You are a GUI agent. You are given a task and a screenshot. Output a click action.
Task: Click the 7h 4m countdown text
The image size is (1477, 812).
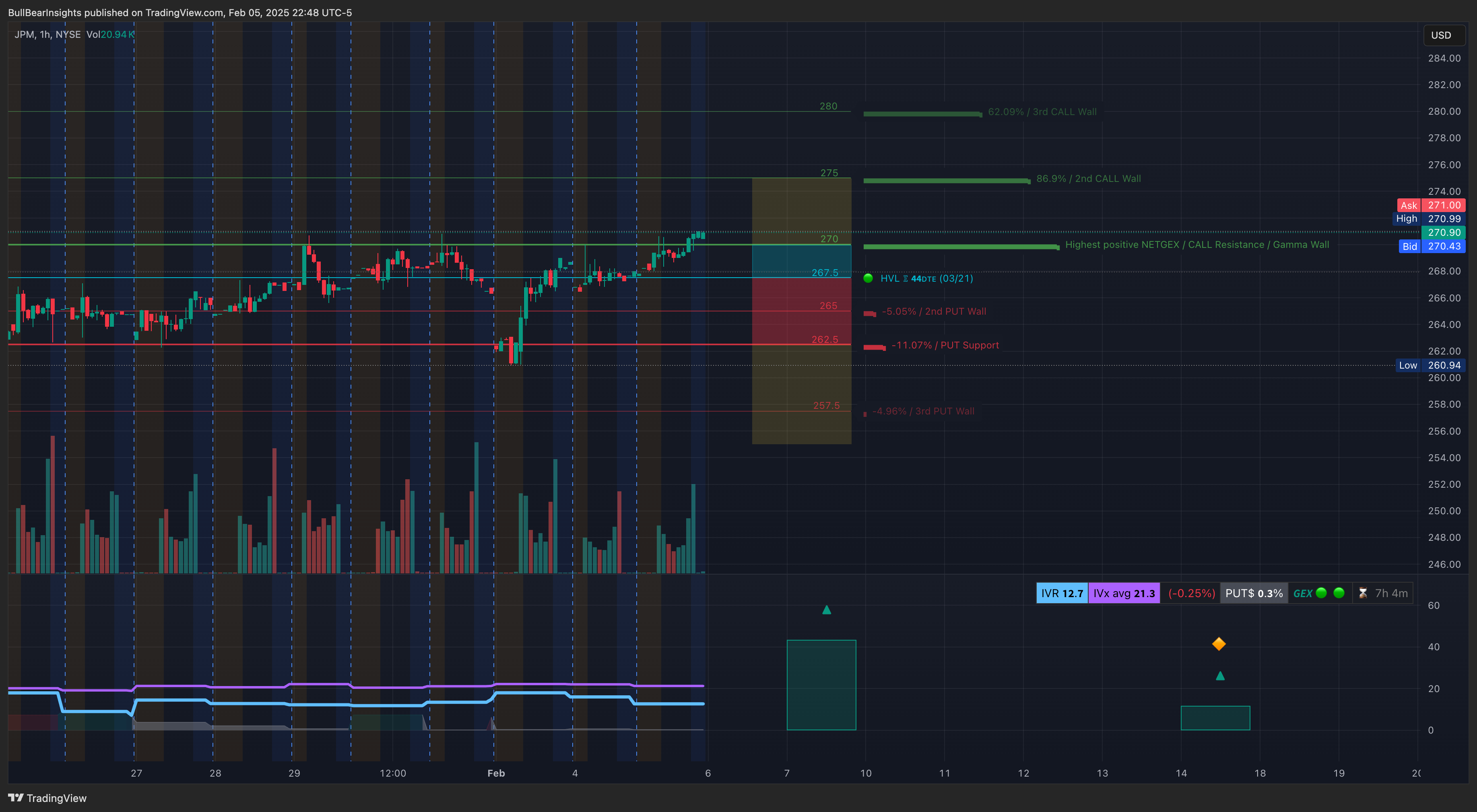coord(1391,593)
